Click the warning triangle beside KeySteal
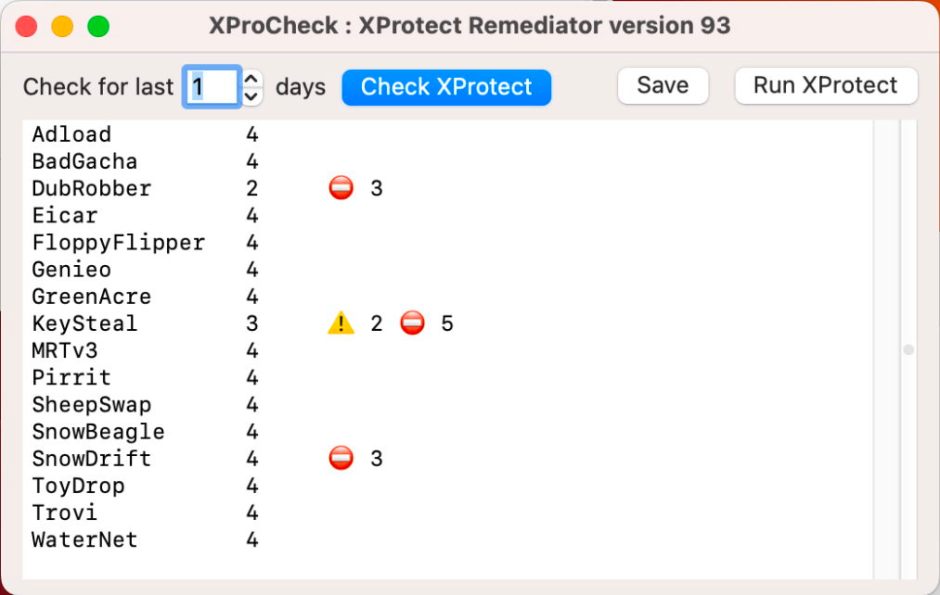940x595 pixels. click(x=340, y=322)
